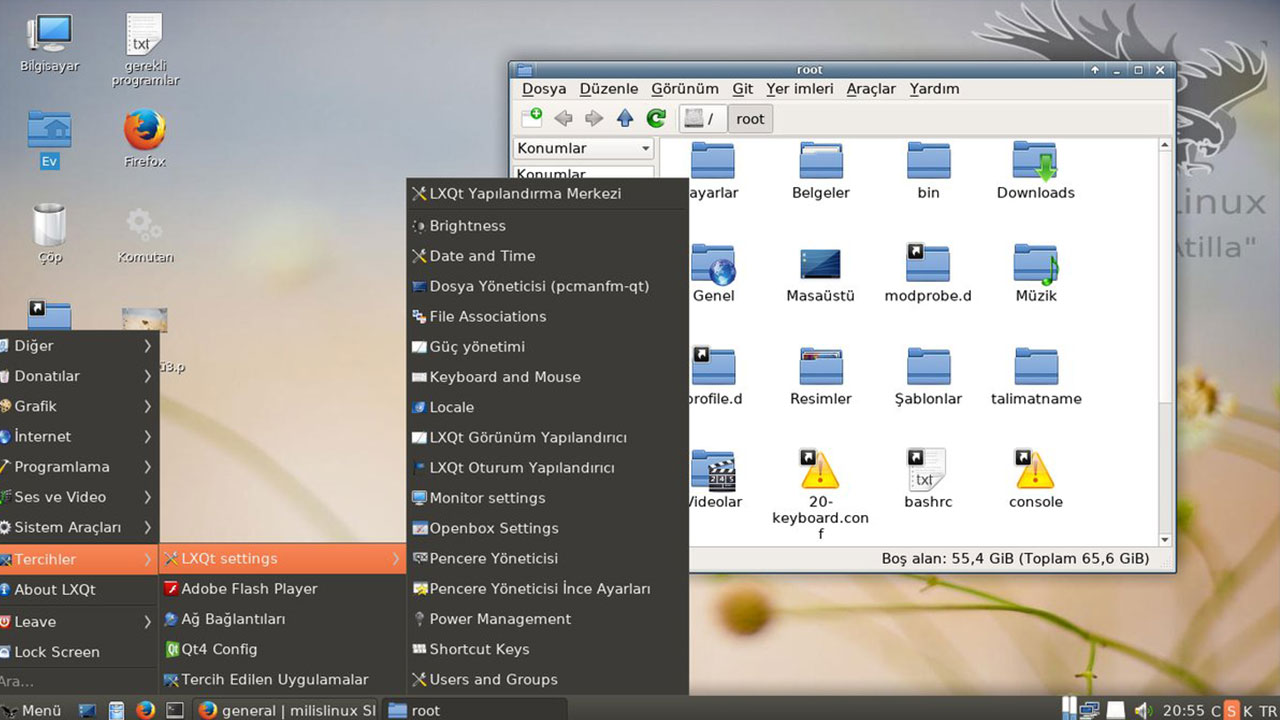Screen dimensions: 1280x720
Task: Expand the İnternet submenu in main menu
Action: pyautogui.click(x=78, y=436)
